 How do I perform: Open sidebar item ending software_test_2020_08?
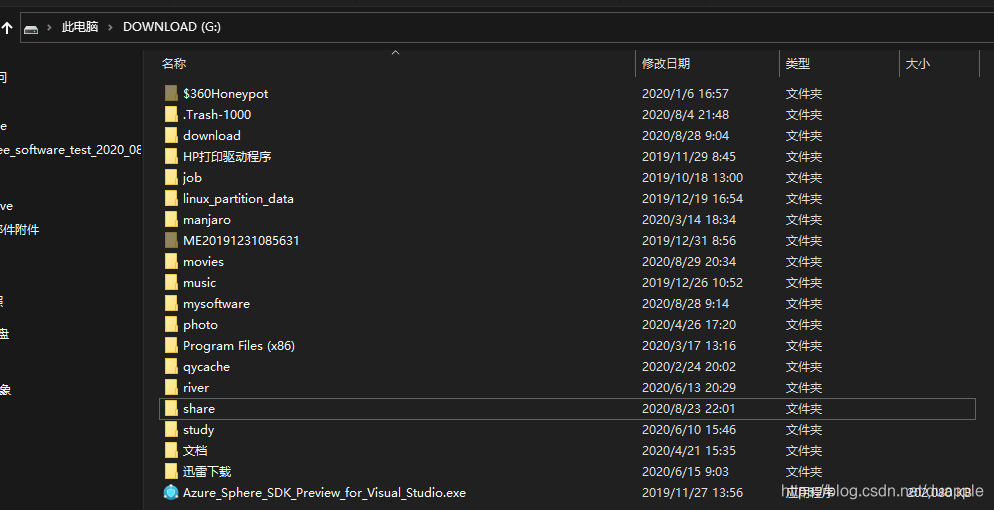[70, 150]
